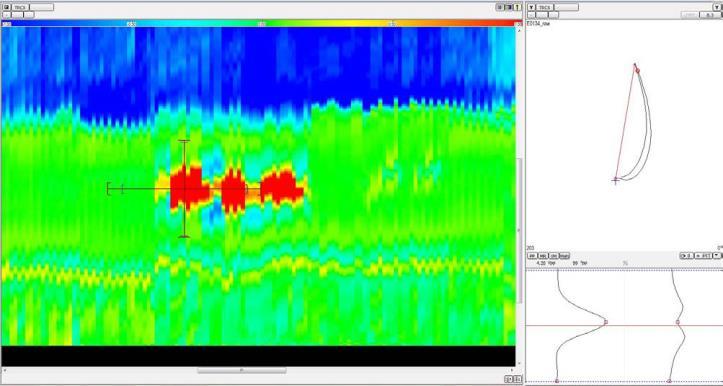Open the dropdown arrow left of TBCS in the right panel

point(531,7)
